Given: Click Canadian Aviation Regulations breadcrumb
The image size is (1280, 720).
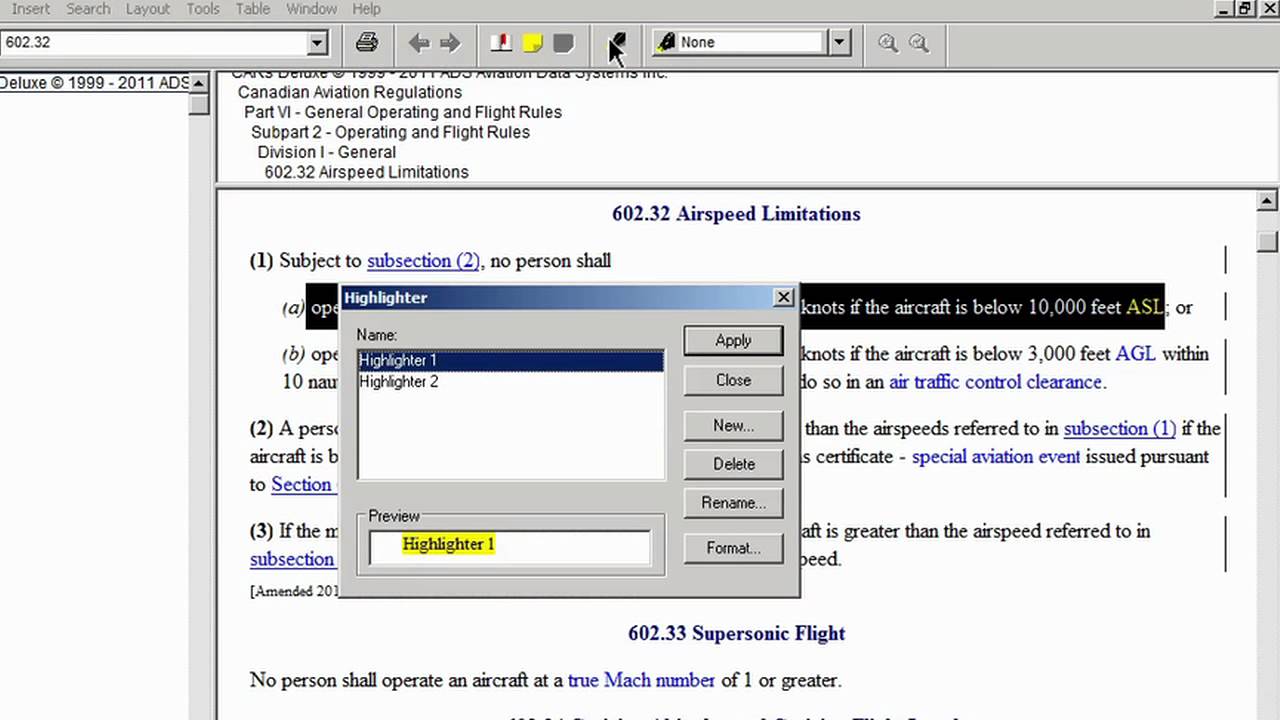Looking at the screenshot, I should [350, 92].
